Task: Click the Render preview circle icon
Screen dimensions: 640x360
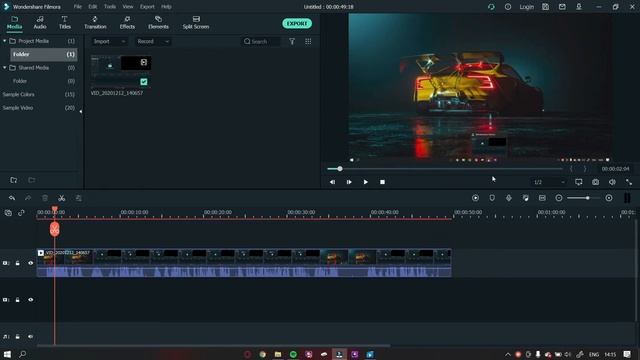Action: pyautogui.click(x=476, y=198)
